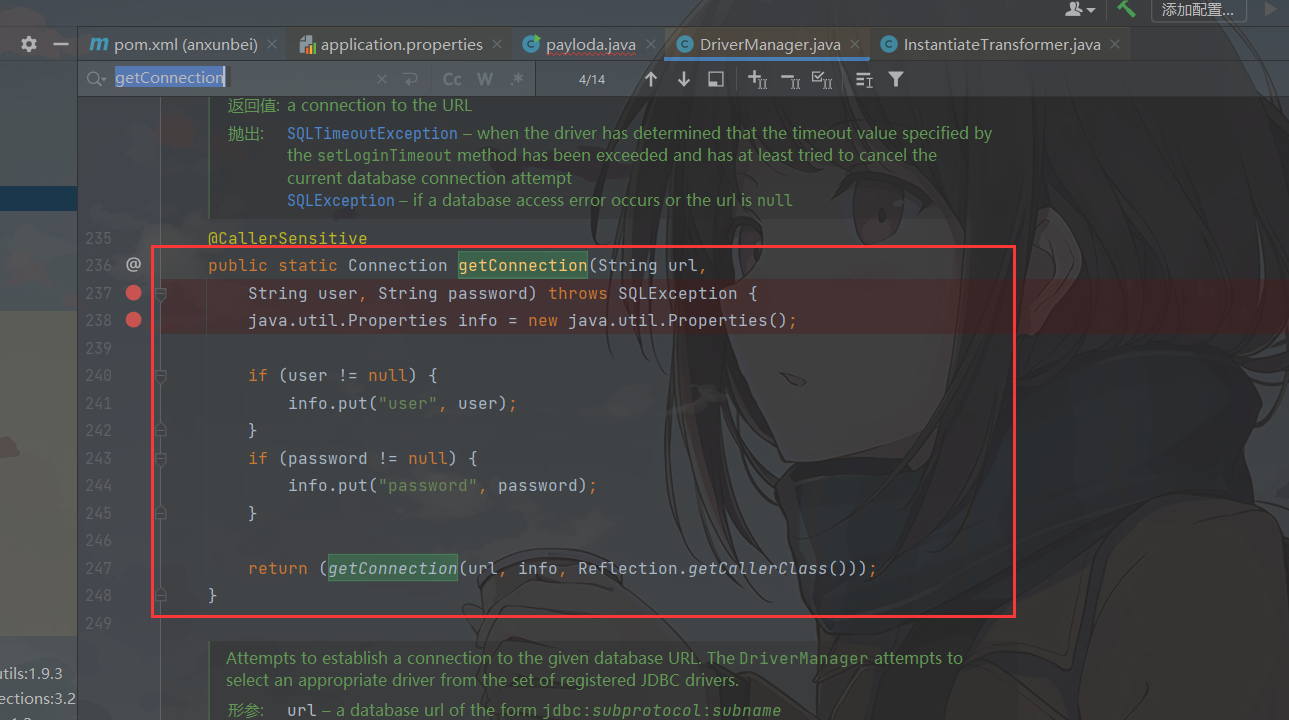Click in the getConnection search field
Image resolution: width=1289 pixels, height=720 pixels.
point(250,78)
